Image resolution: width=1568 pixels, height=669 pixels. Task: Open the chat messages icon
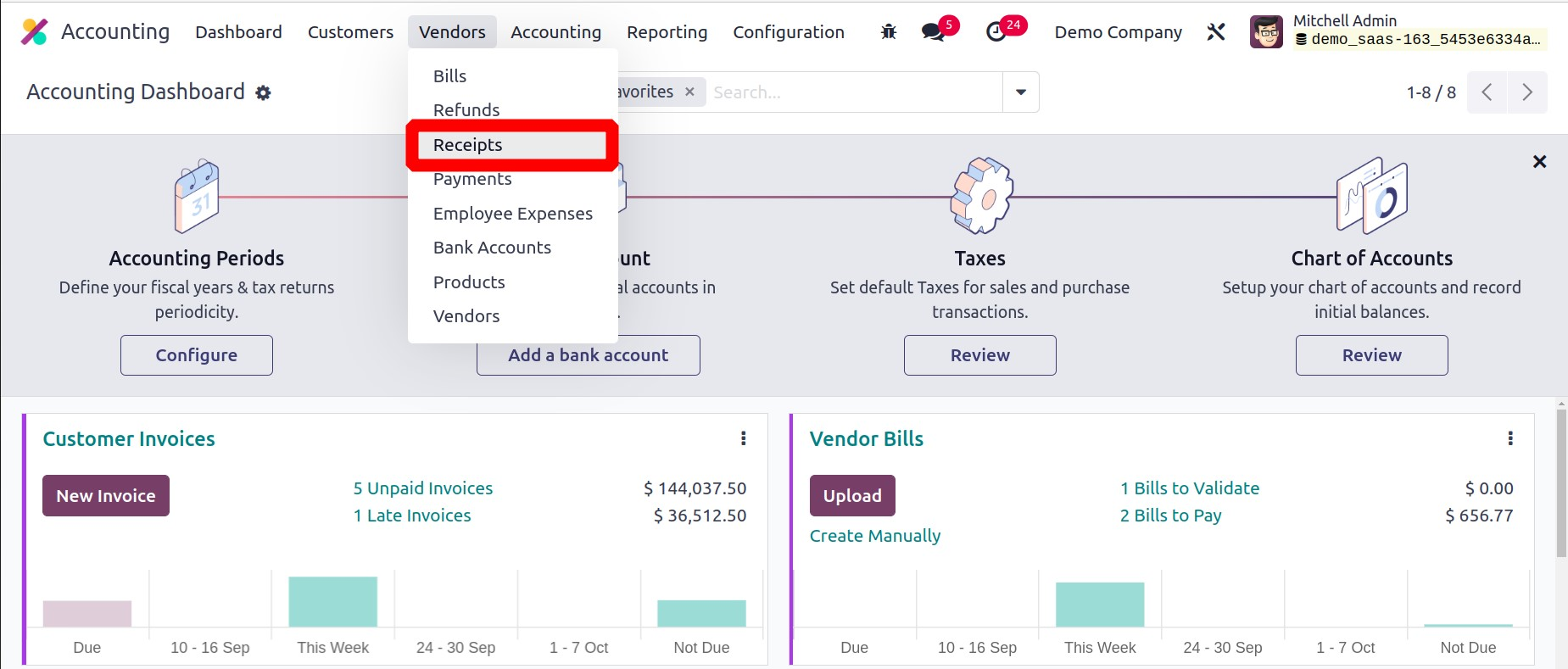pos(933,32)
